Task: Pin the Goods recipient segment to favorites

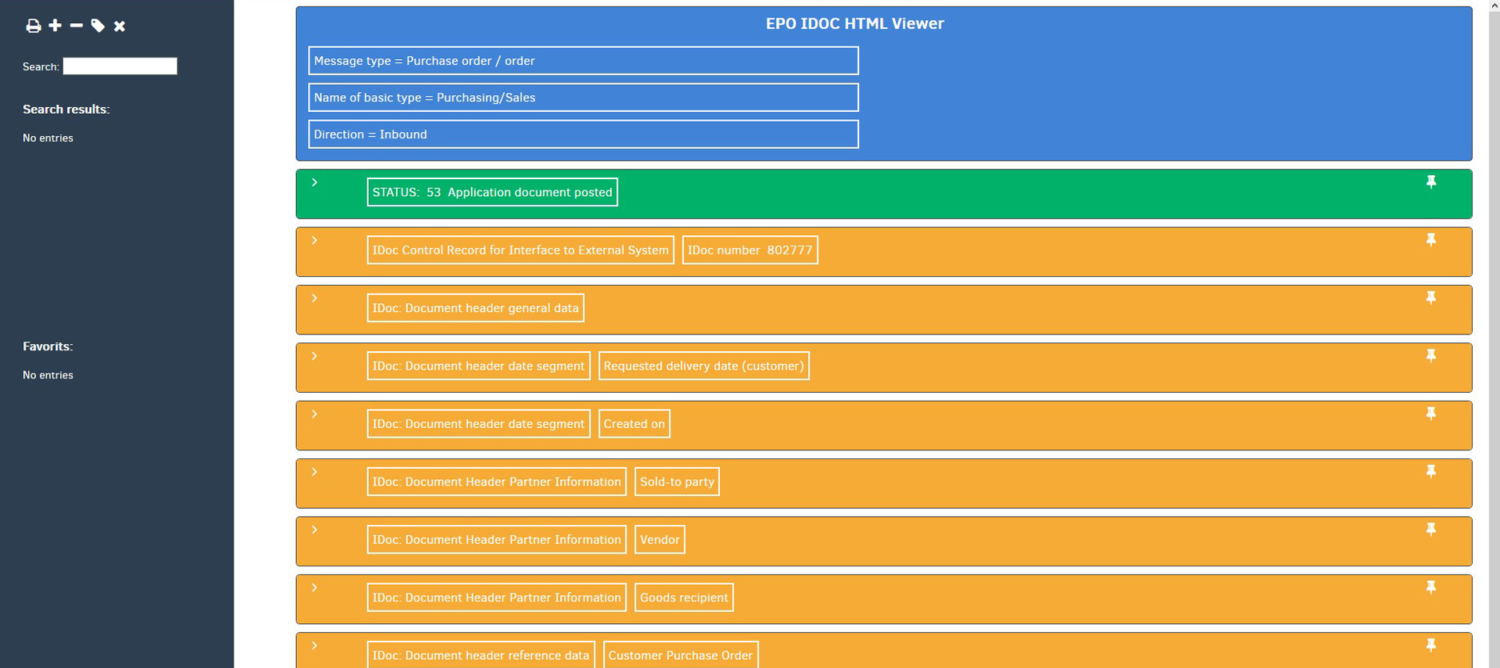Action: point(1431,587)
